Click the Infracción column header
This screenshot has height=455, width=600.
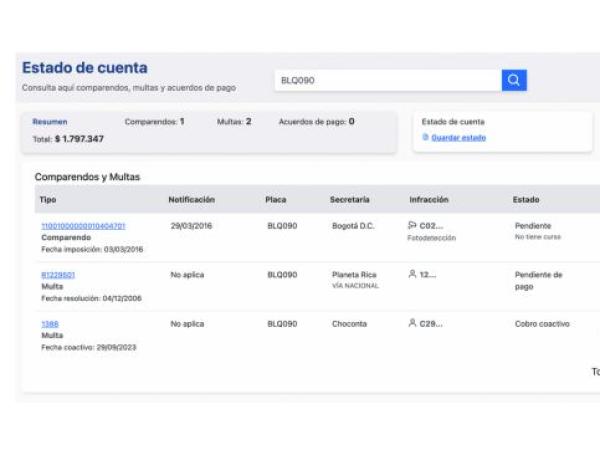(x=429, y=200)
